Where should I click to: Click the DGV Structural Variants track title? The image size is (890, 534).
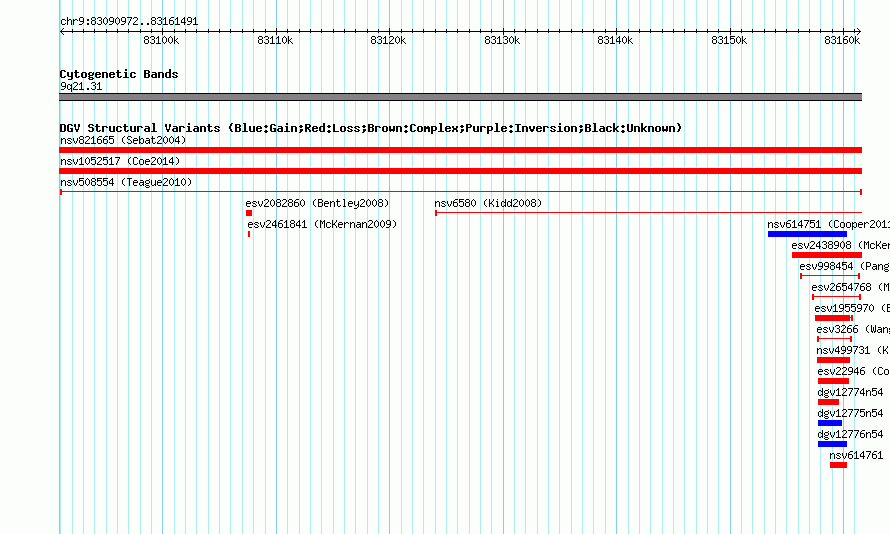(371, 128)
